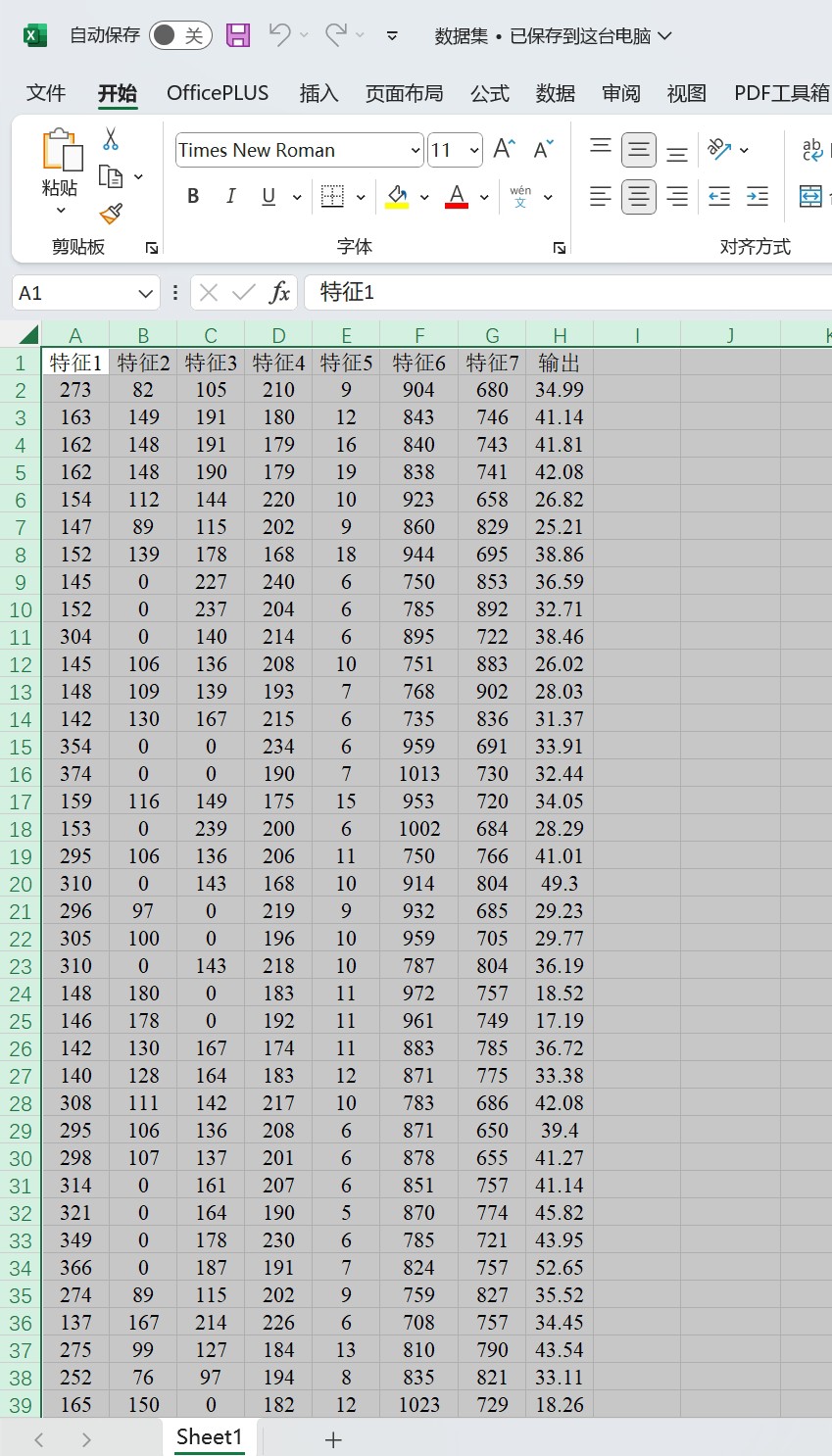Click the insert function fx icon

(x=280, y=292)
